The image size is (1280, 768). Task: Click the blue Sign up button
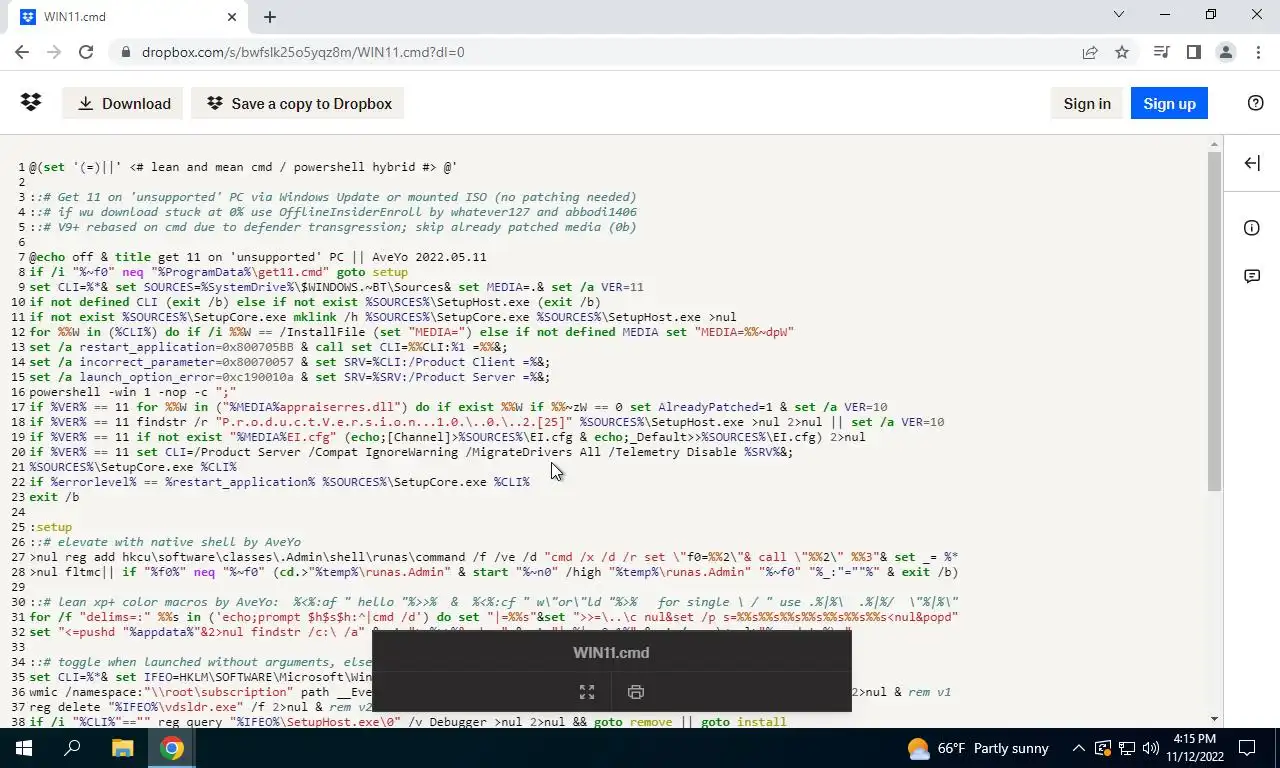tap(1169, 103)
